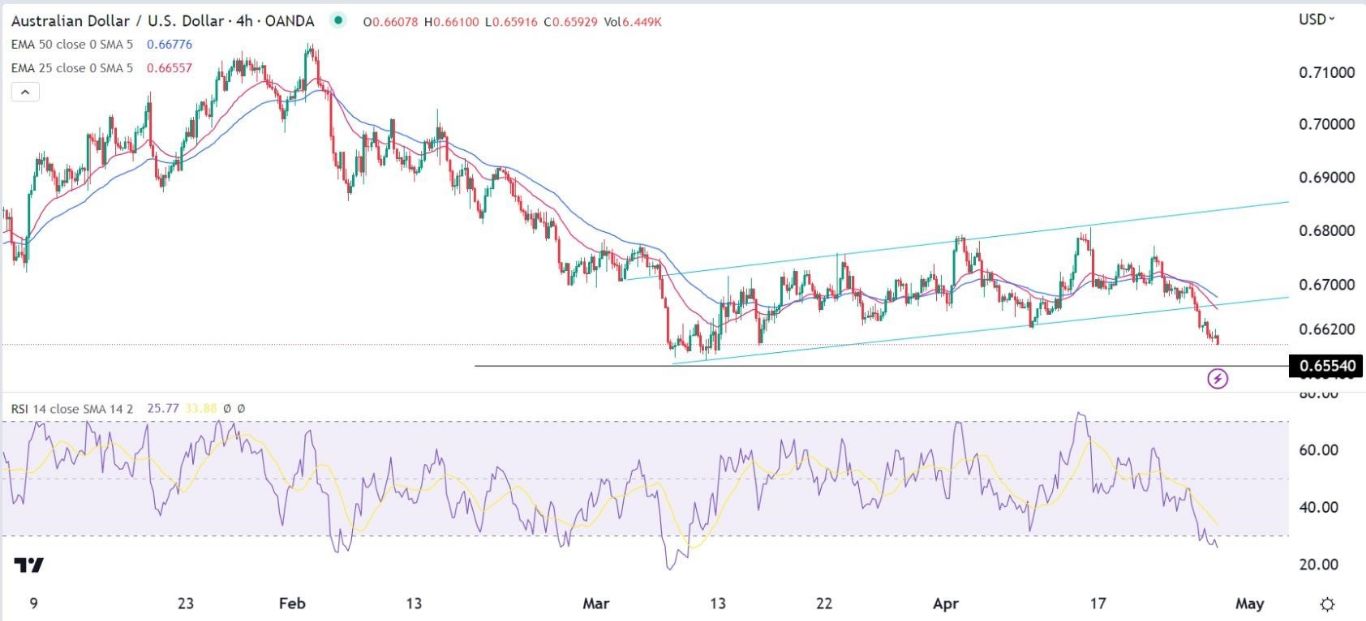Click the green market status dot
The width and height of the screenshot is (1366, 621).
coord(340,20)
